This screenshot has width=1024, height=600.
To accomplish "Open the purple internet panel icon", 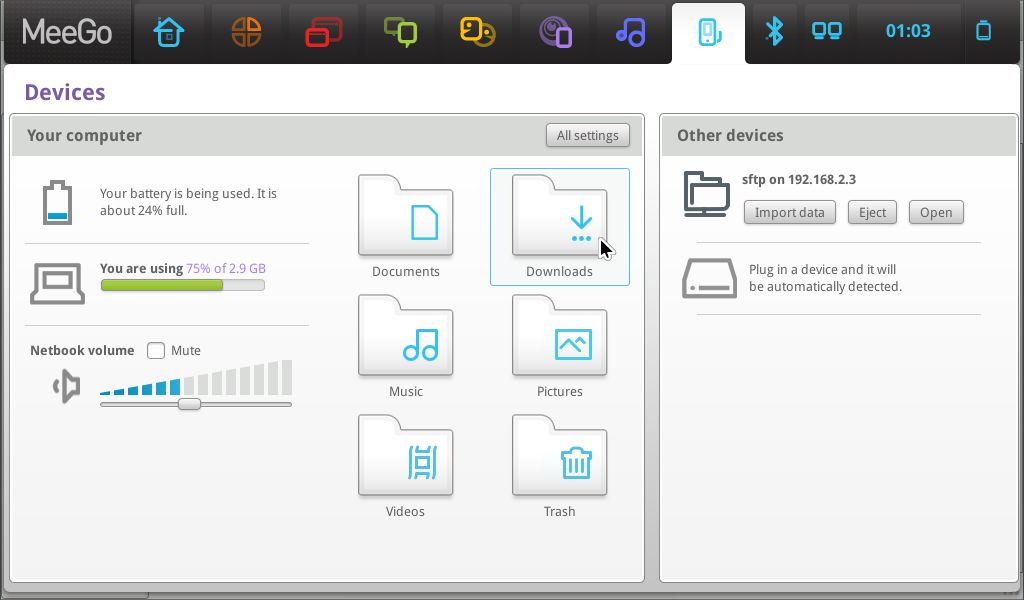I will [555, 33].
